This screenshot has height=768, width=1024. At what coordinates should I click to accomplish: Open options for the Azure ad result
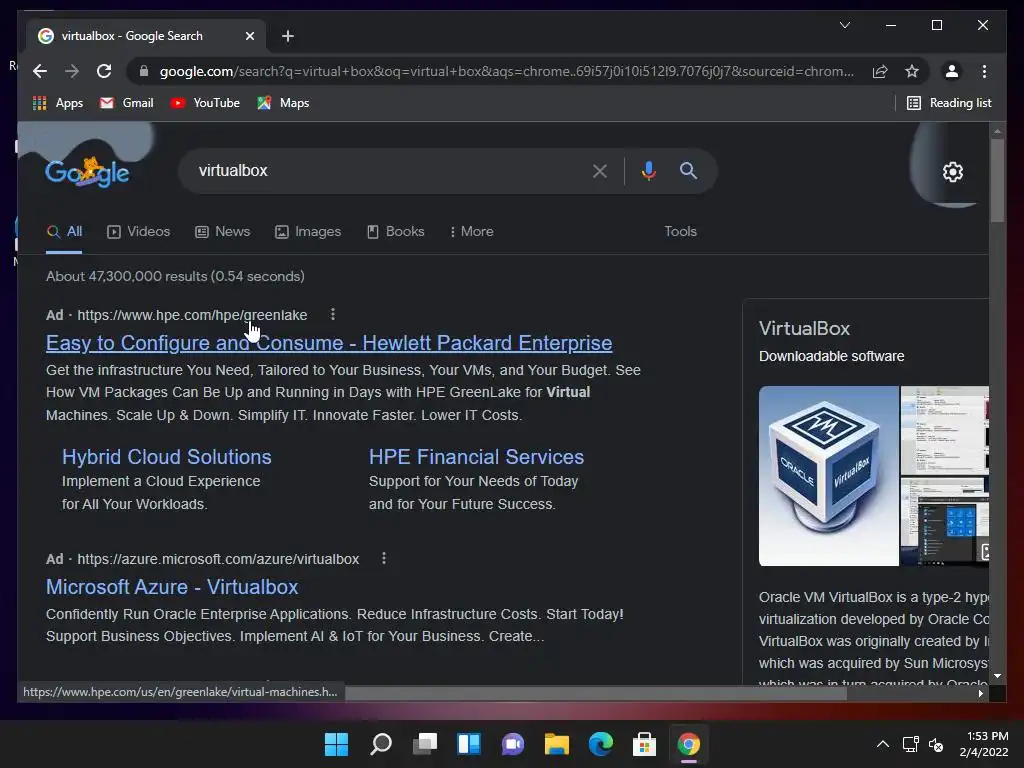point(384,558)
